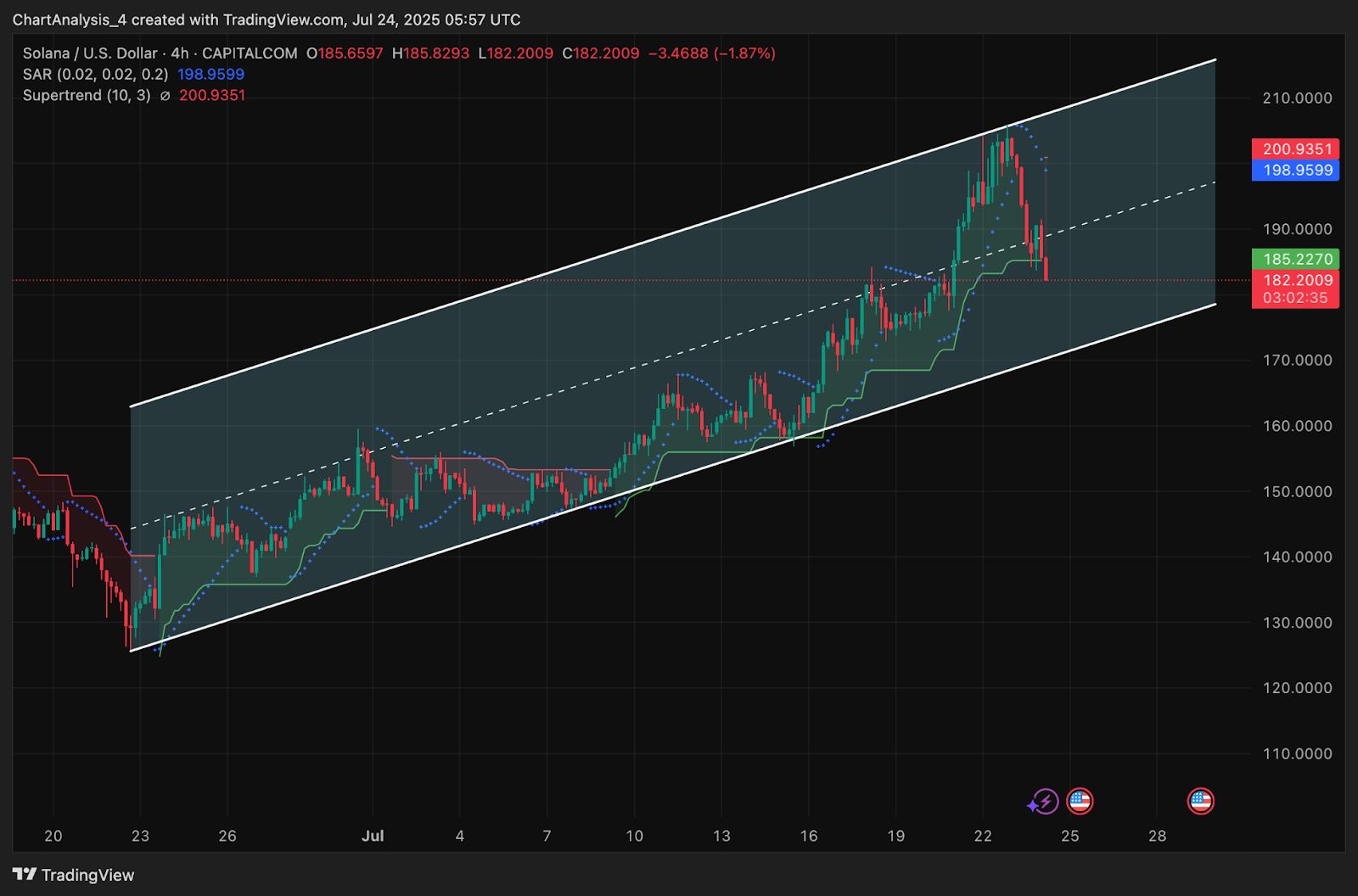
Task: Click the low value L182.2009 in the header
Action: [x=515, y=53]
